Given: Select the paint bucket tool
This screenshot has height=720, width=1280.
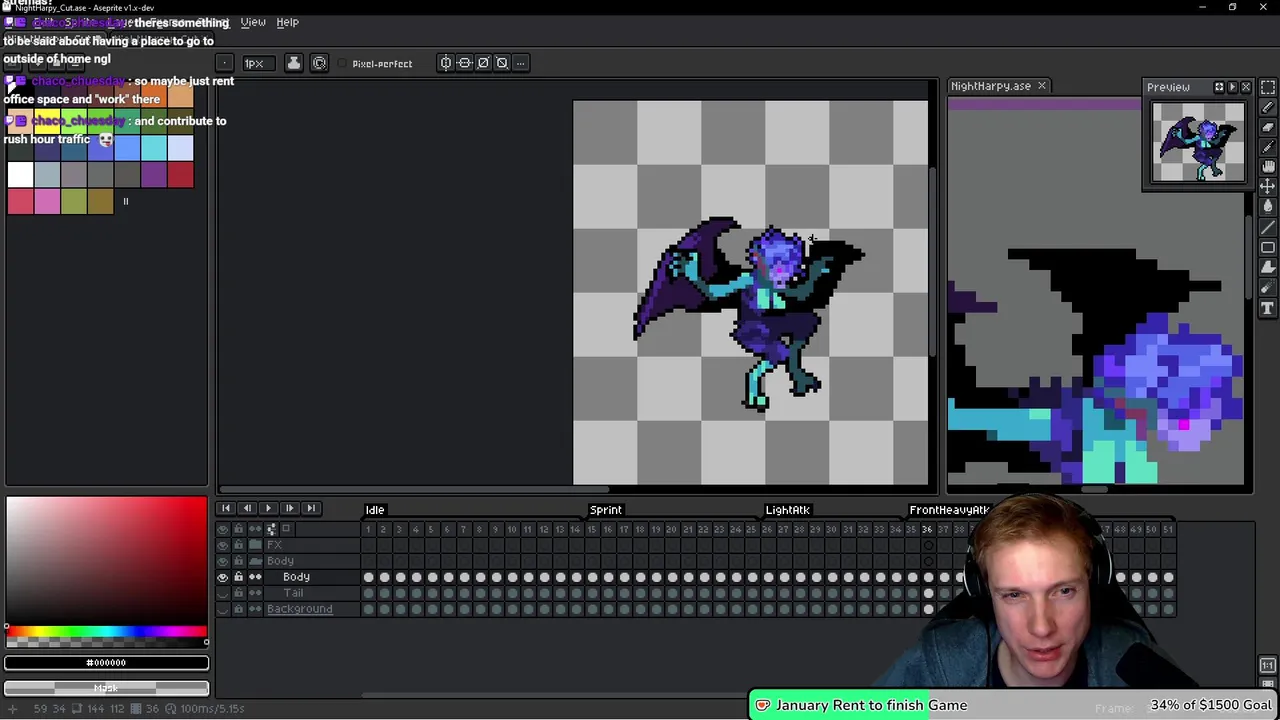Looking at the screenshot, I should coord(1268,207).
